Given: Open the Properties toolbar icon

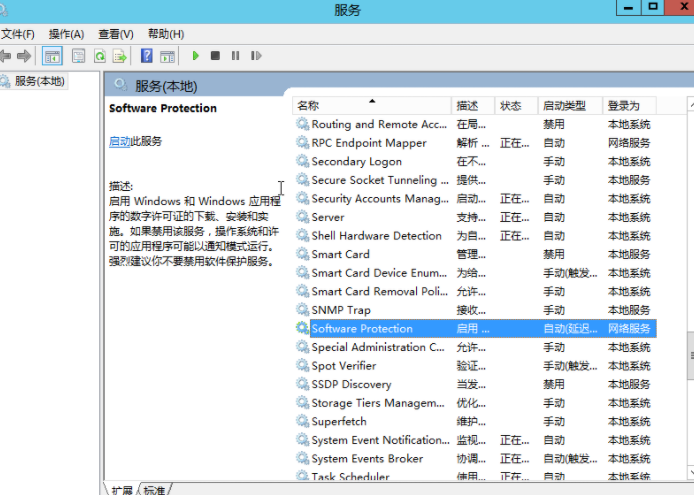Looking at the screenshot, I should pyautogui.click(x=78, y=56).
